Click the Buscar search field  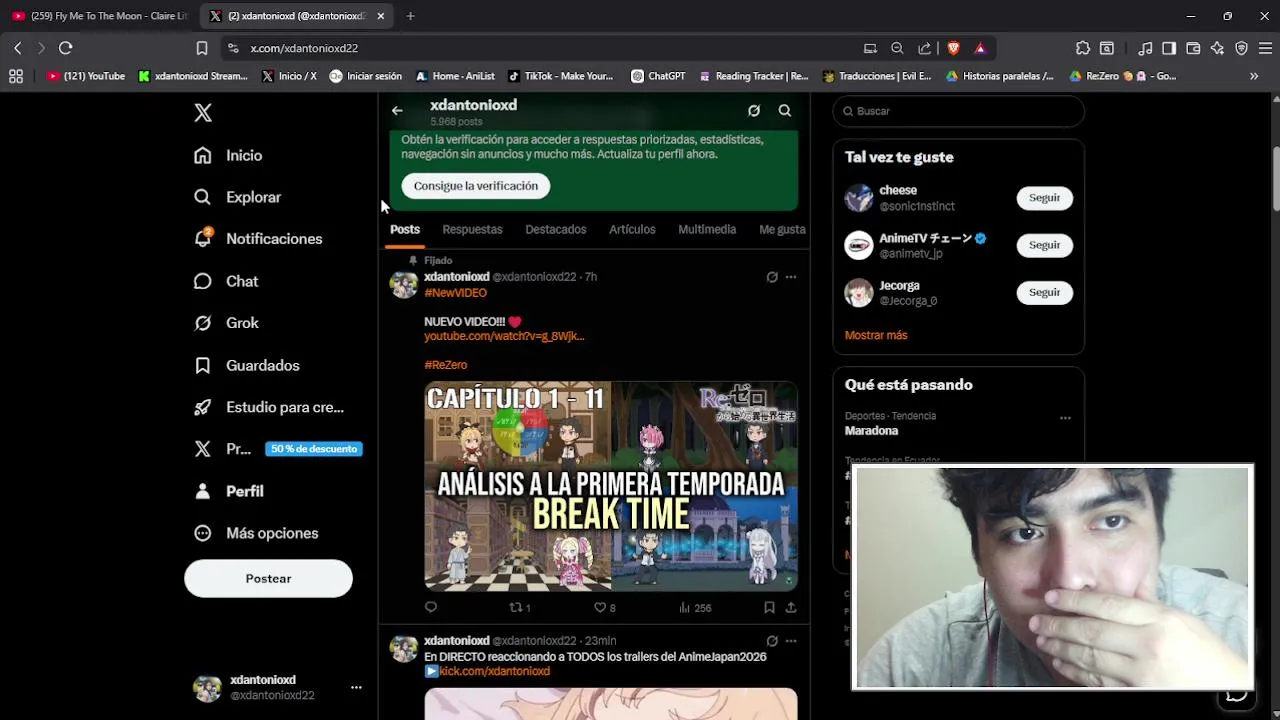[958, 111]
